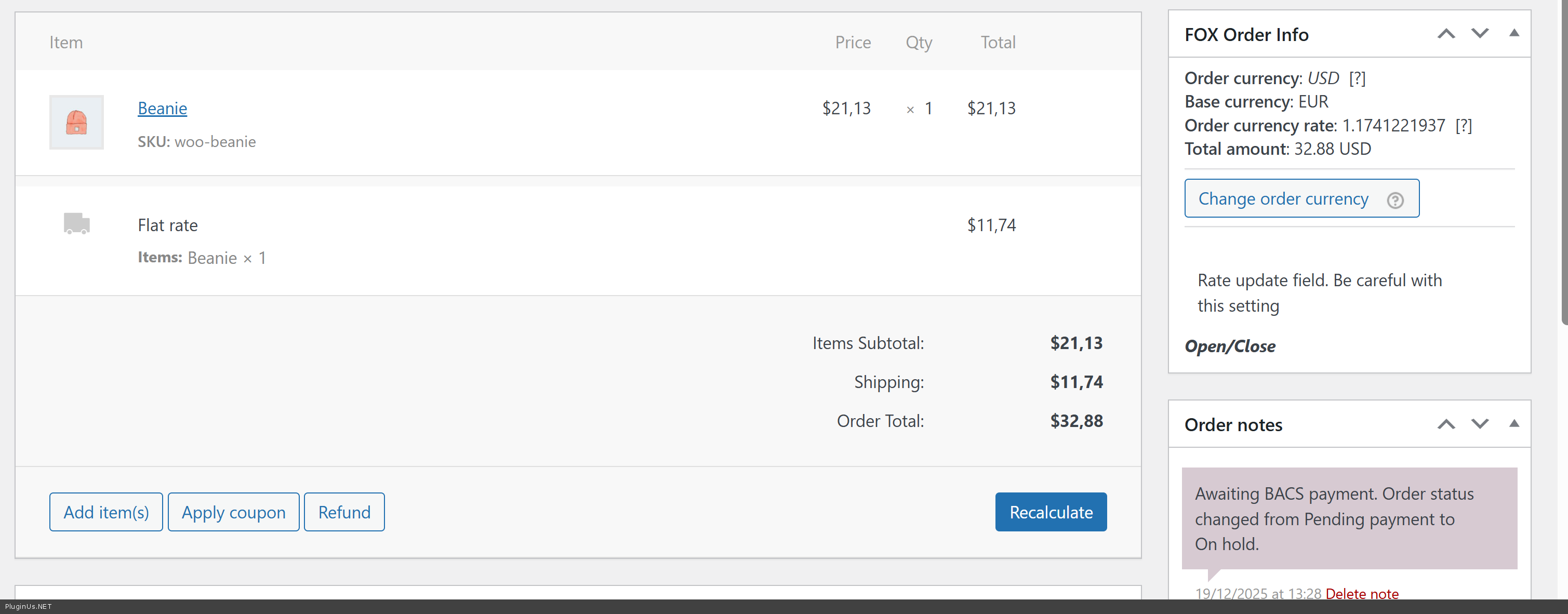Open the Beanie product link
Screen dimensions: 1568x614
pyautogui.click(x=162, y=109)
